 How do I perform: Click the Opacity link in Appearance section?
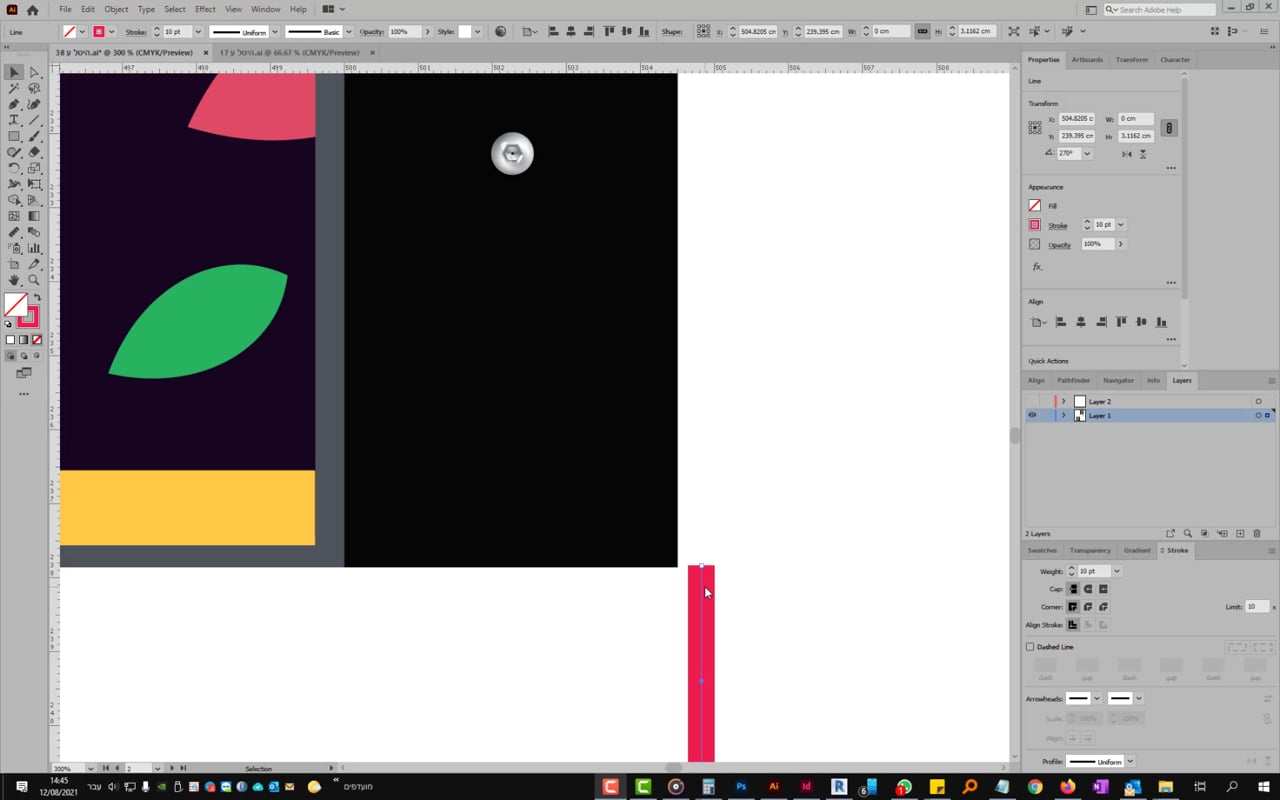point(1059,244)
